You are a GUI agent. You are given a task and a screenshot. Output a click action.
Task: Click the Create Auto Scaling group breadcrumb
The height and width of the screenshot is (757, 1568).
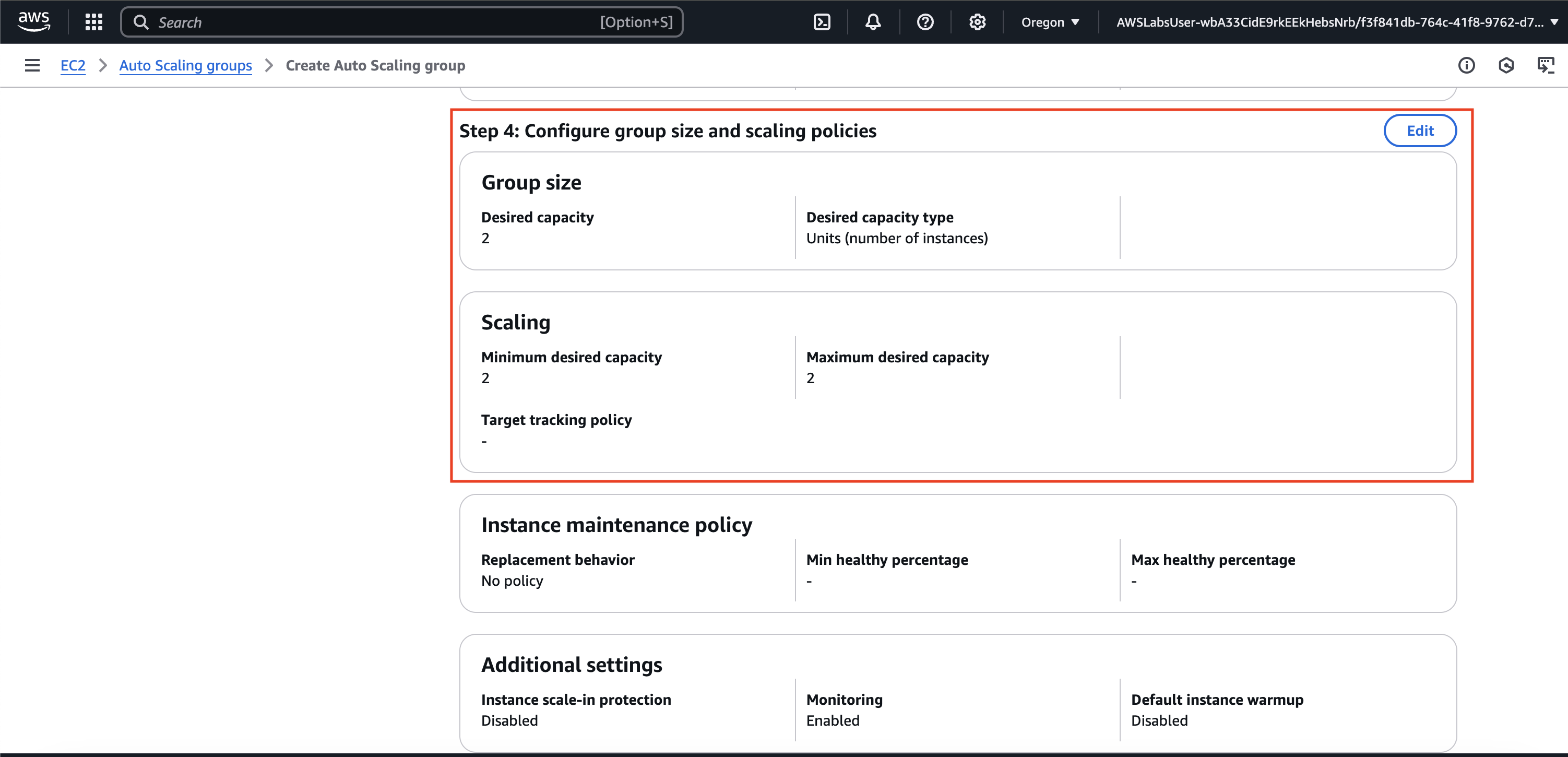[x=375, y=65]
